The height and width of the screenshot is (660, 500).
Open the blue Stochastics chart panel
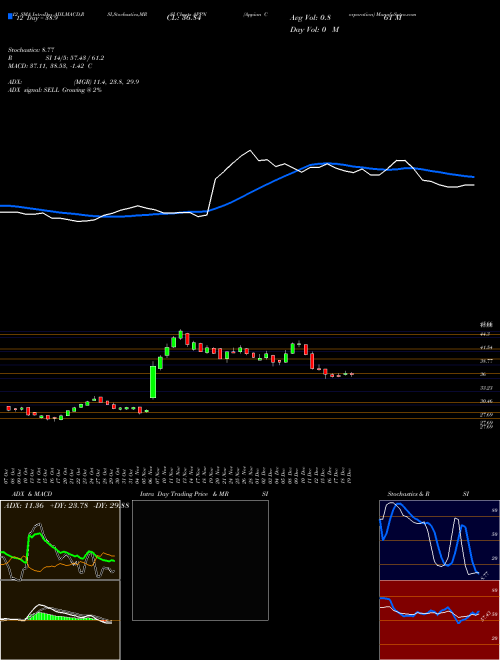coord(439,540)
